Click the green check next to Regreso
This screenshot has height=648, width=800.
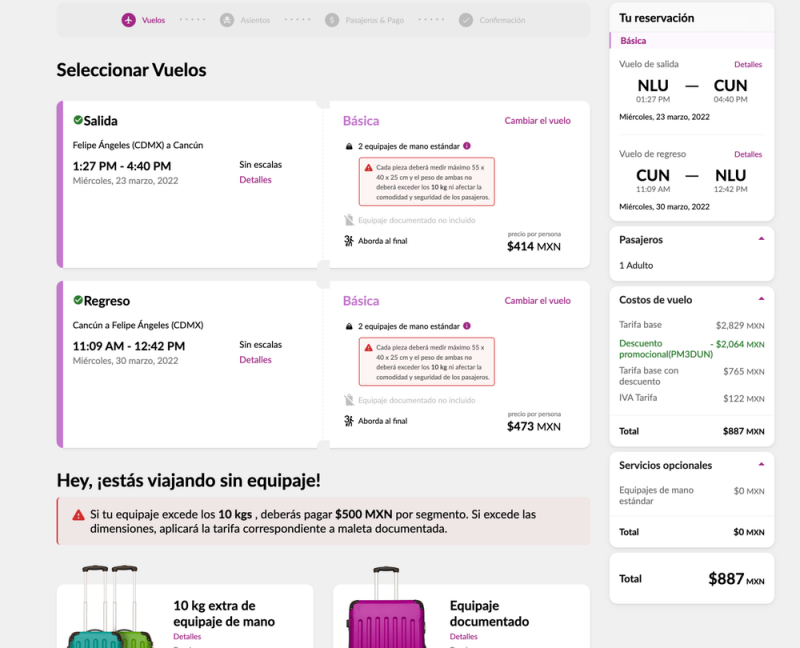[x=78, y=300]
